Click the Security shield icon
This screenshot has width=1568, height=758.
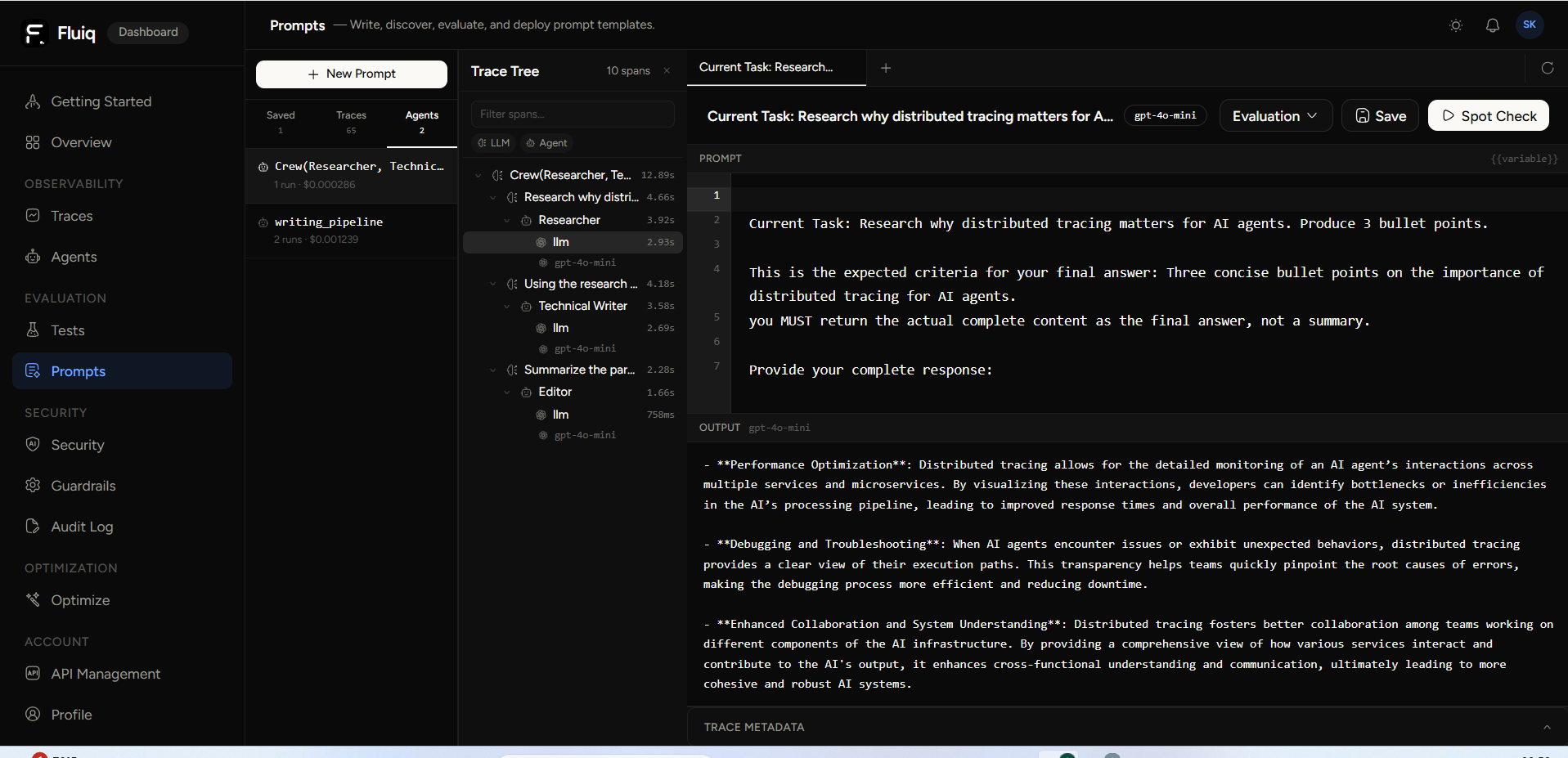click(33, 444)
